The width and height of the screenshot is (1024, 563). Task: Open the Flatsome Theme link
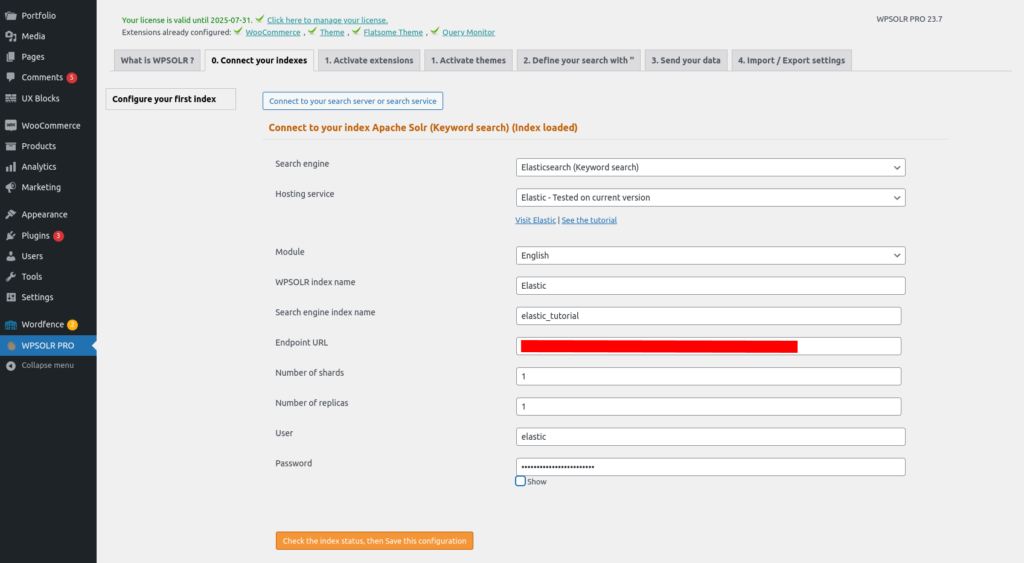point(393,32)
